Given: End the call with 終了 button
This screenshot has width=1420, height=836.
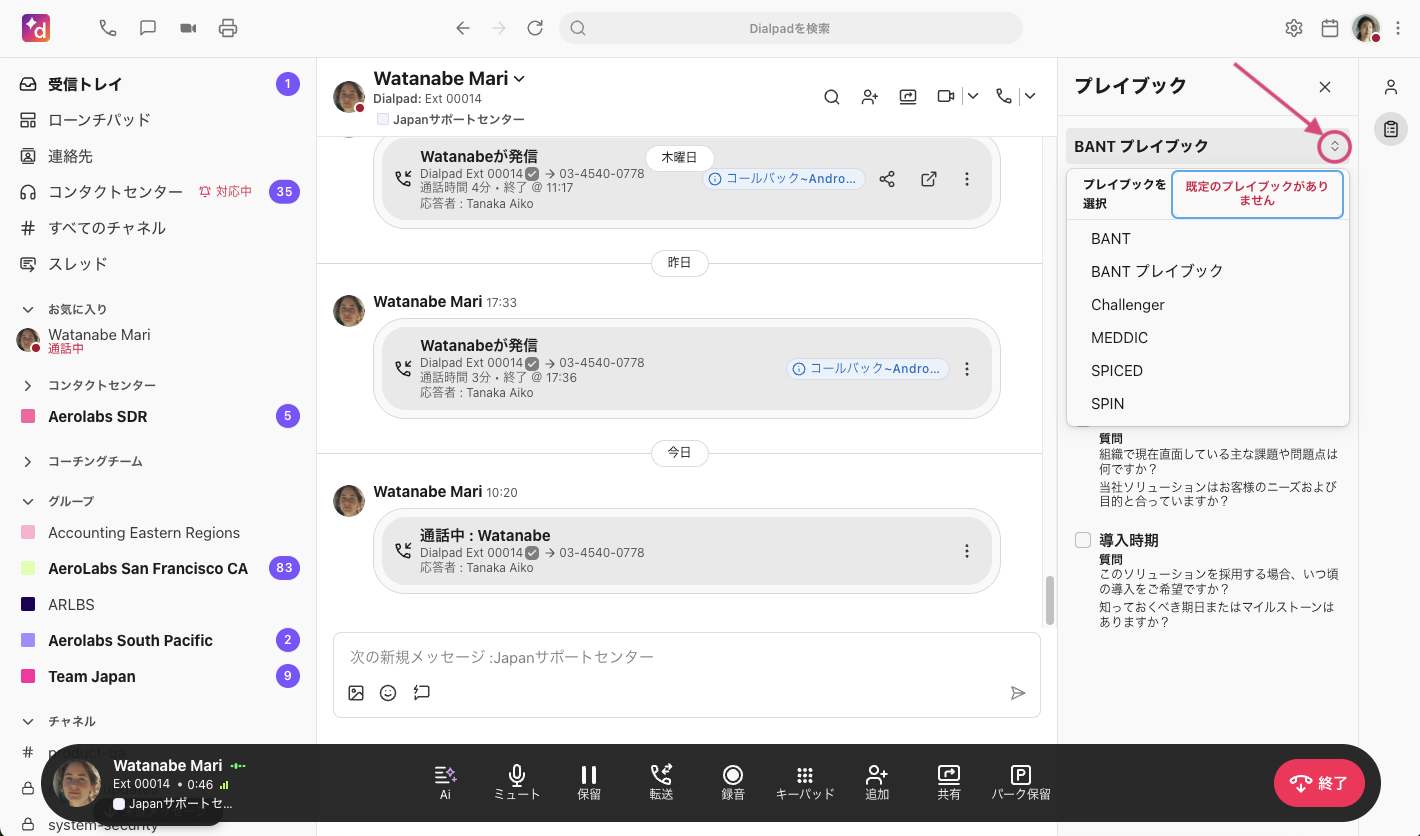Looking at the screenshot, I should click(1319, 783).
